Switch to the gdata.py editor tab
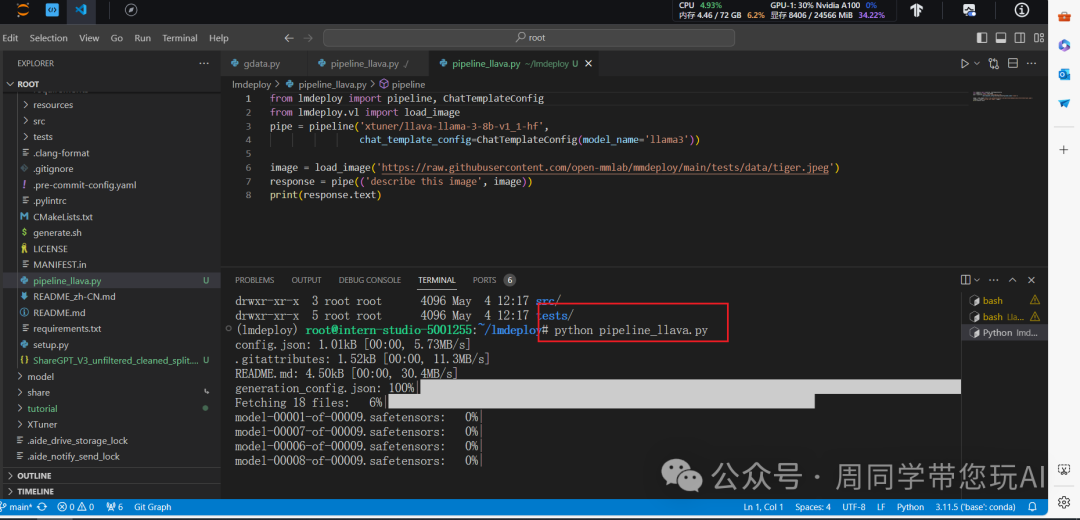The width and height of the screenshot is (1080, 520). coord(260,64)
